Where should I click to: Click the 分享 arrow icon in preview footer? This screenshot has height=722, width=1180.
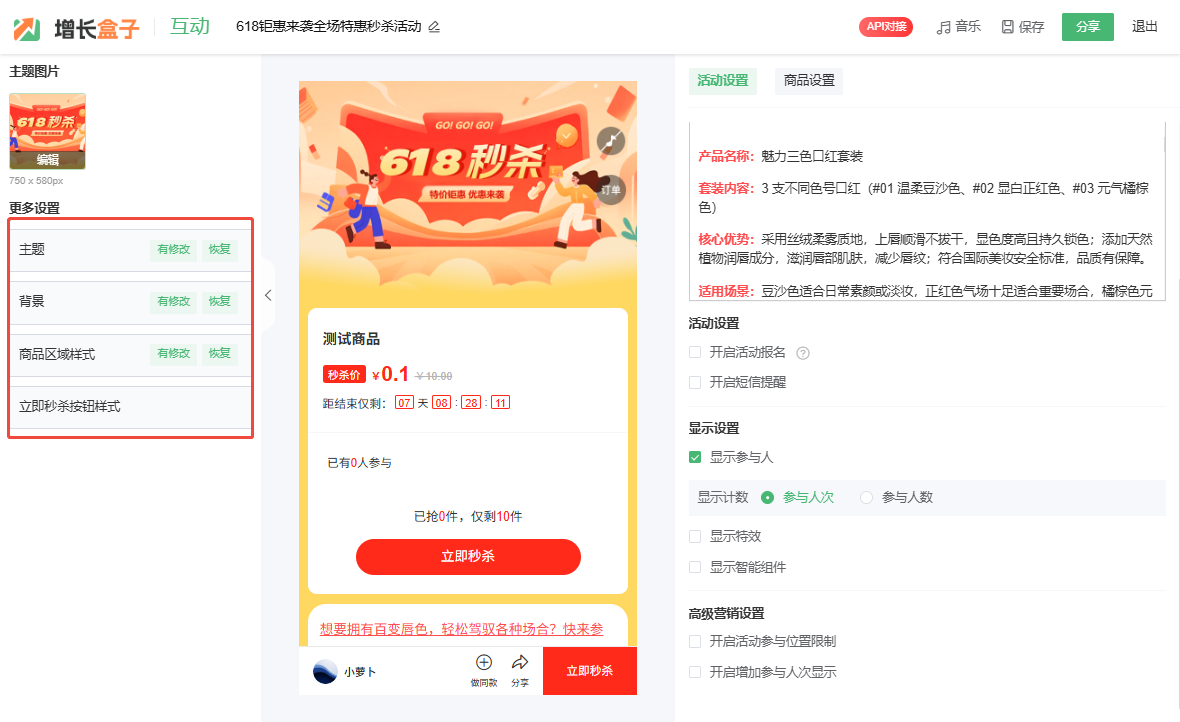click(520, 663)
